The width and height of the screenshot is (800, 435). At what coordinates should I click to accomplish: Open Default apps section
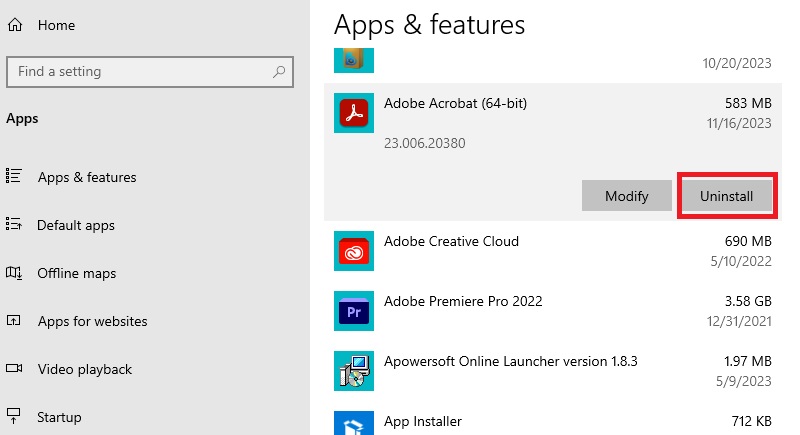point(76,225)
